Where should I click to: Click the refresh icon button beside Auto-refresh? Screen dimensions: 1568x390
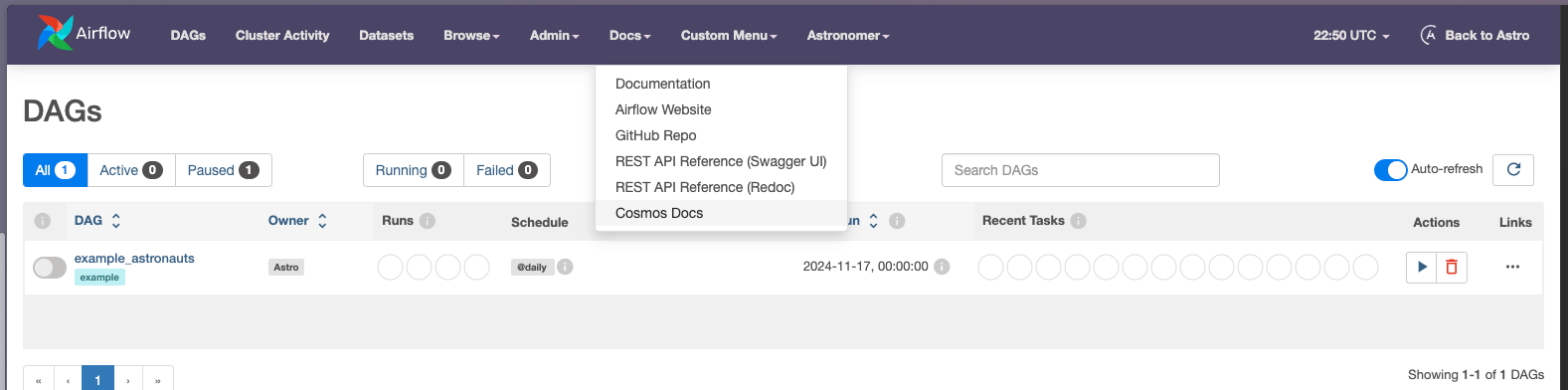(1513, 170)
